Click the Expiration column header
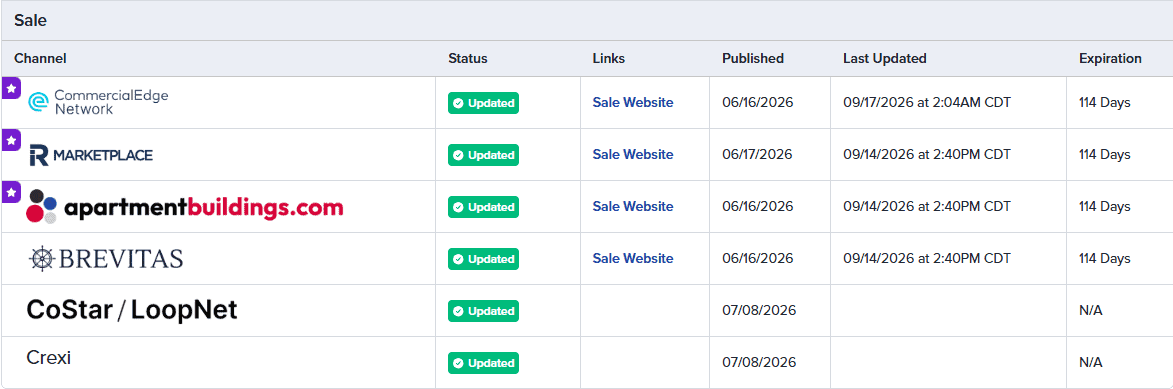 click(x=1110, y=58)
